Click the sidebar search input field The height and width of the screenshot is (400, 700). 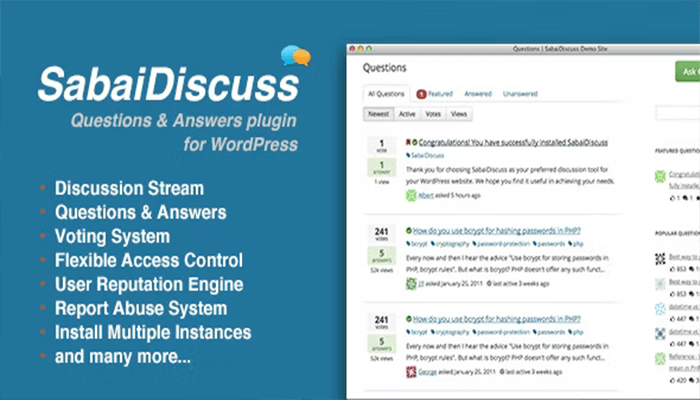[x=678, y=113]
